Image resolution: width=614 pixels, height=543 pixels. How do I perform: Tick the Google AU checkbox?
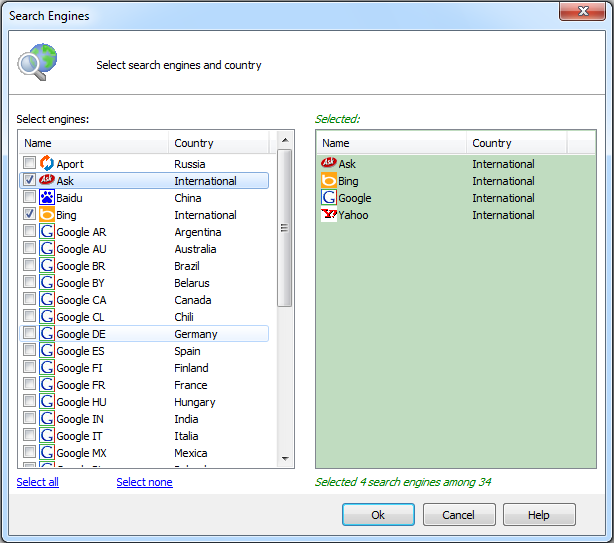pos(29,248)
